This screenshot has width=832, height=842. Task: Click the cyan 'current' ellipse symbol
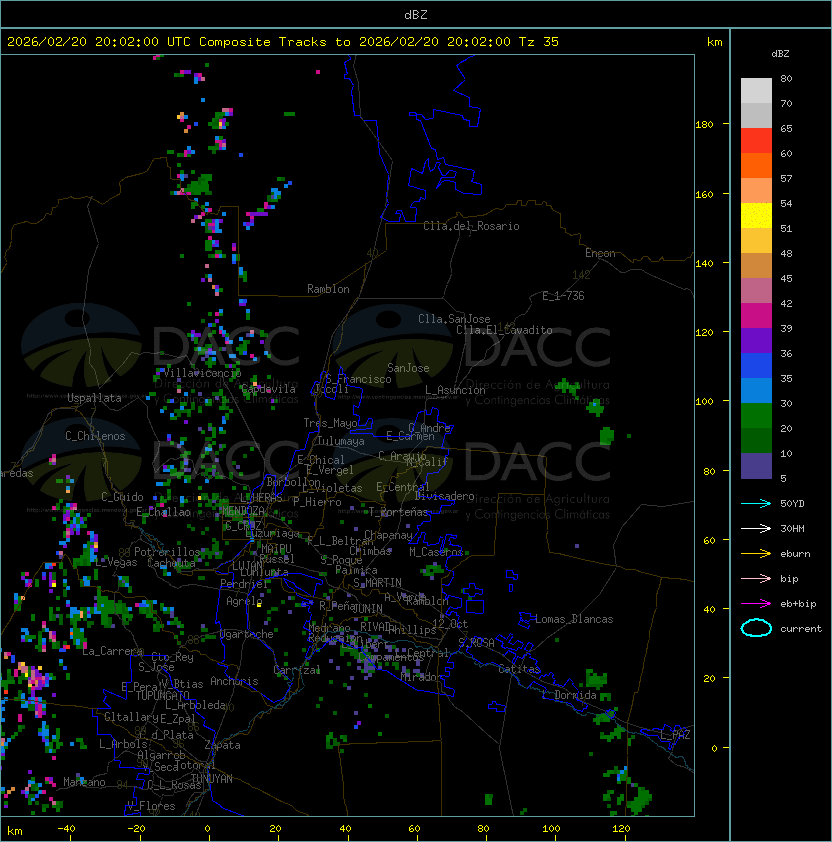(756, 628)
